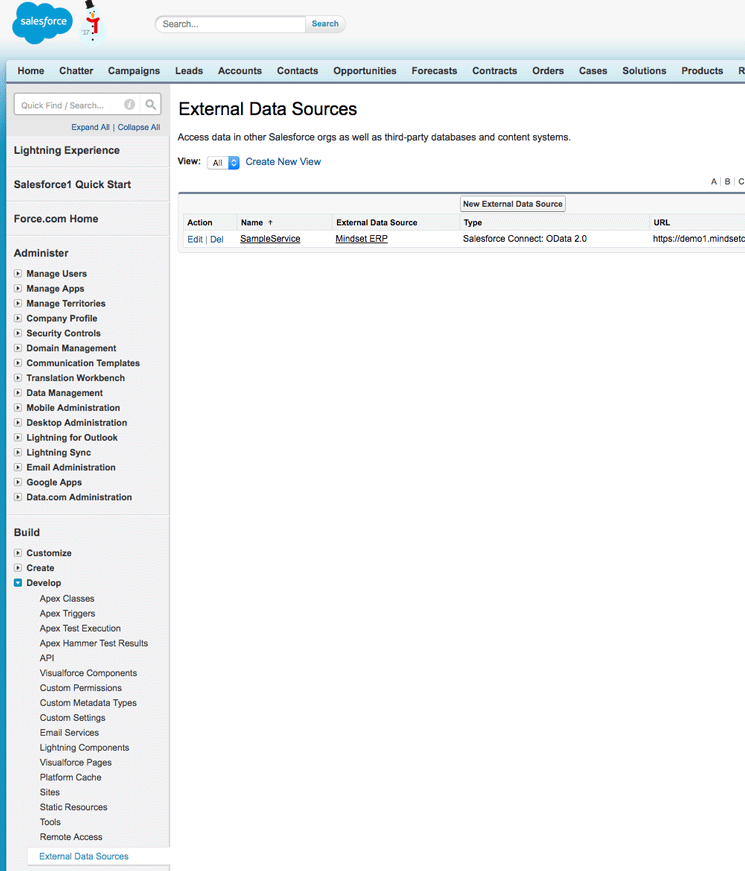Expand the Customize section arrow
This screenshot has height=871, width=745.
pos(18,553)
